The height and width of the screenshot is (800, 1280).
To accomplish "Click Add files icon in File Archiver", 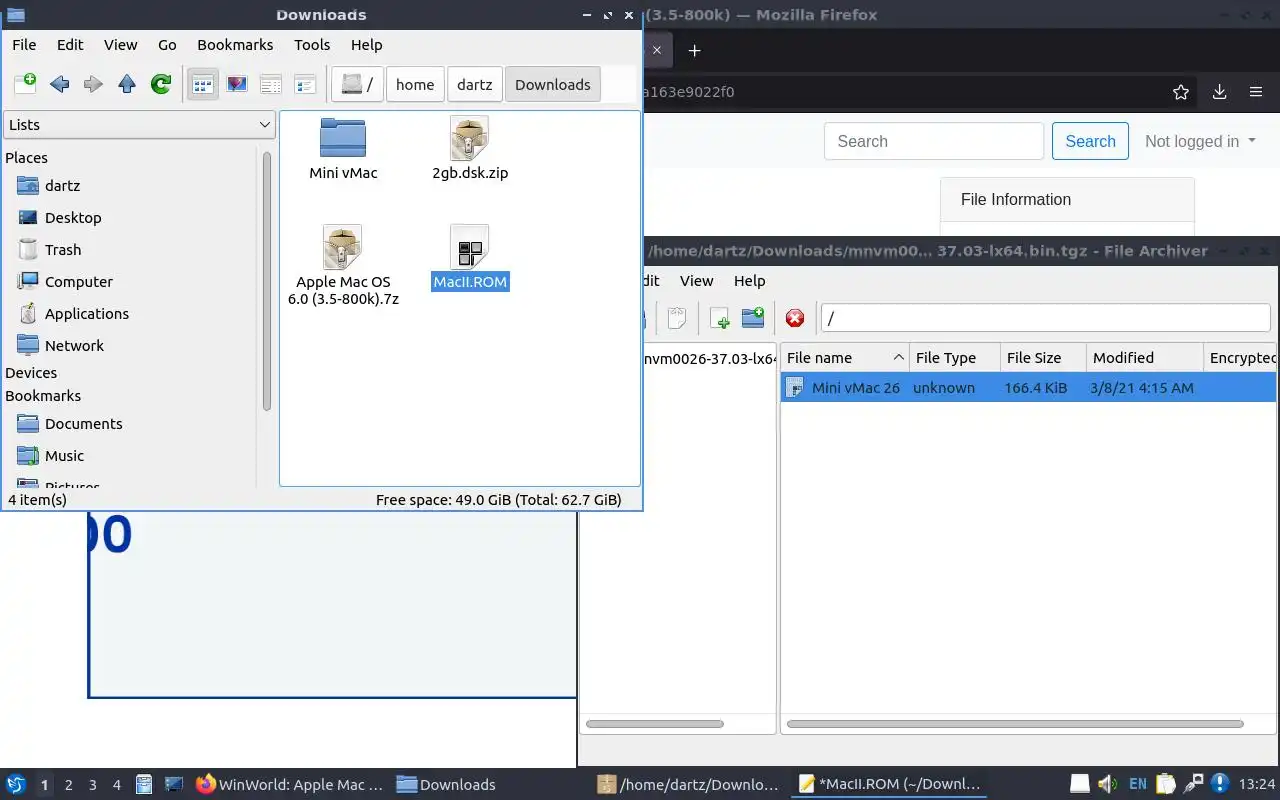I will point(719,318).
